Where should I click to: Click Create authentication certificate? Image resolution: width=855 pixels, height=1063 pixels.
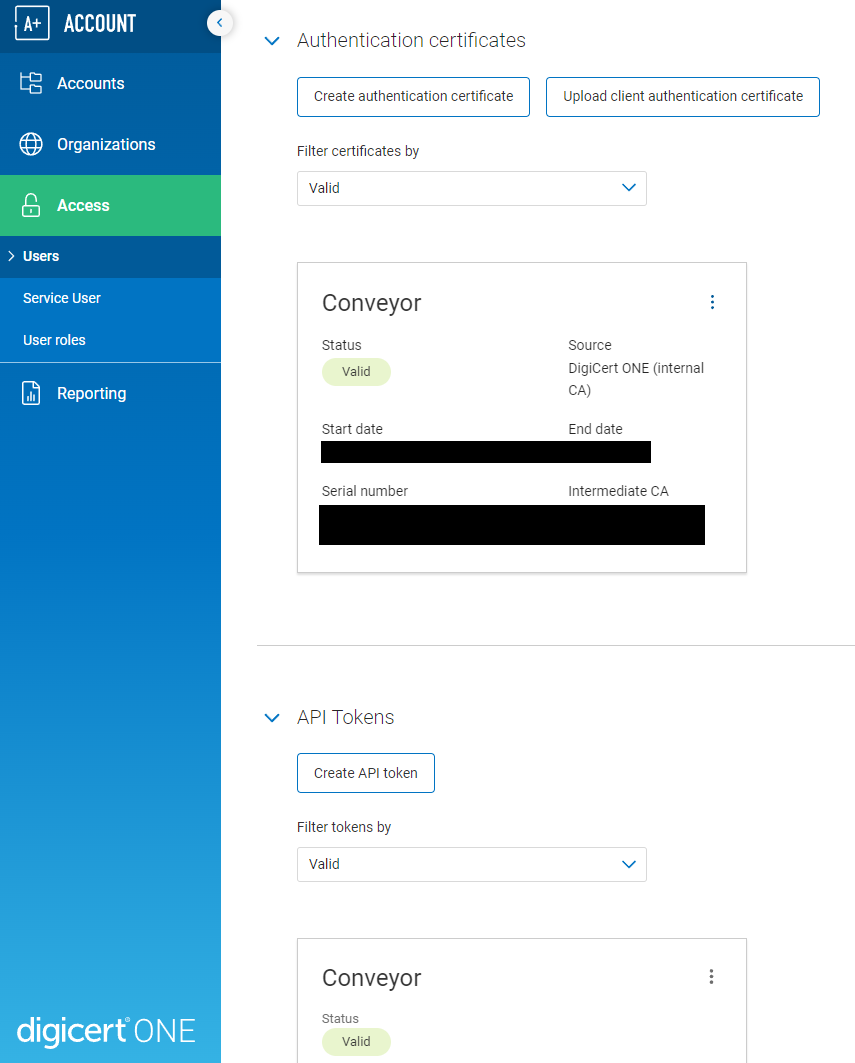coord(413,96)
